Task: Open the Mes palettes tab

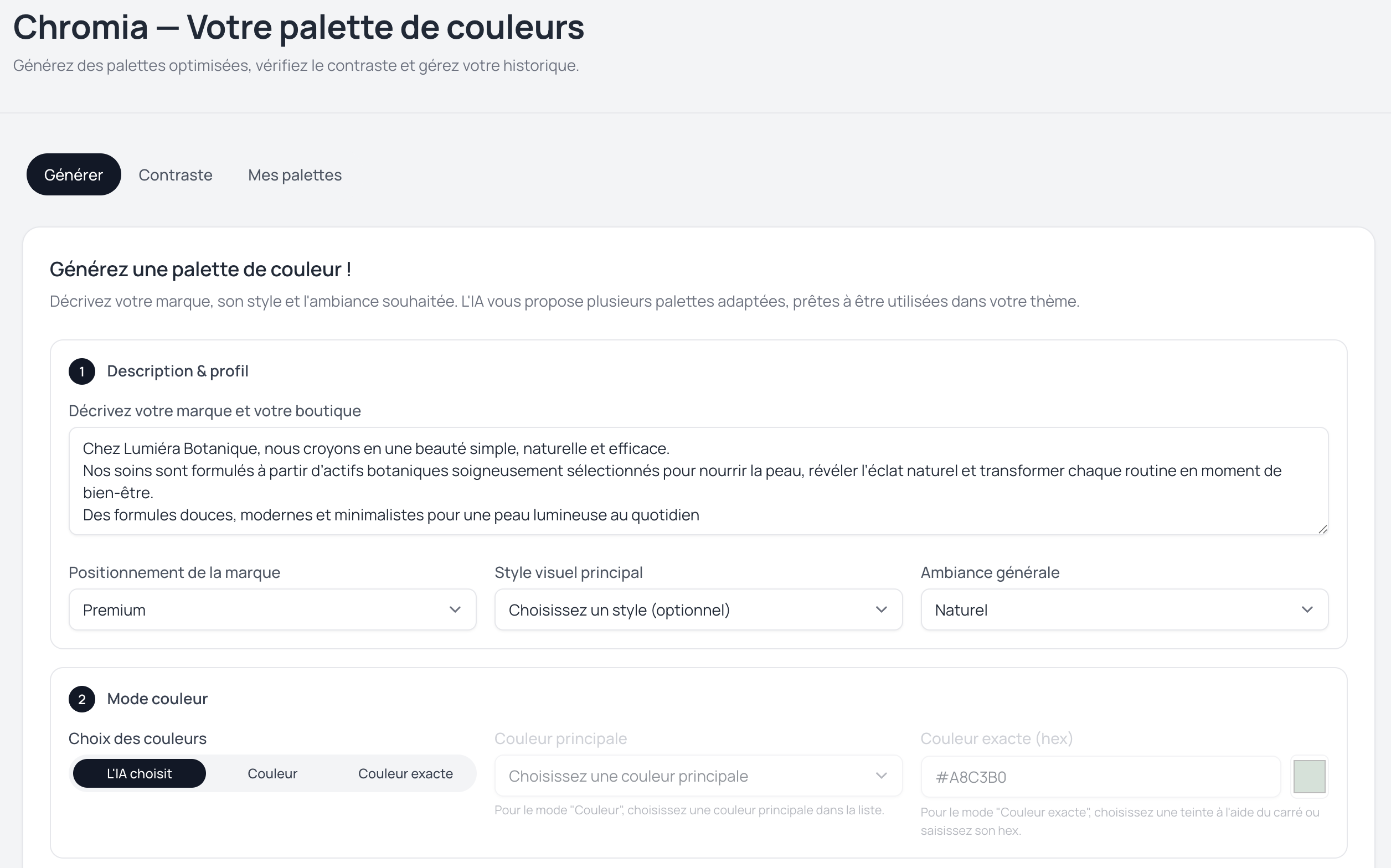Action: coord(295,174)
